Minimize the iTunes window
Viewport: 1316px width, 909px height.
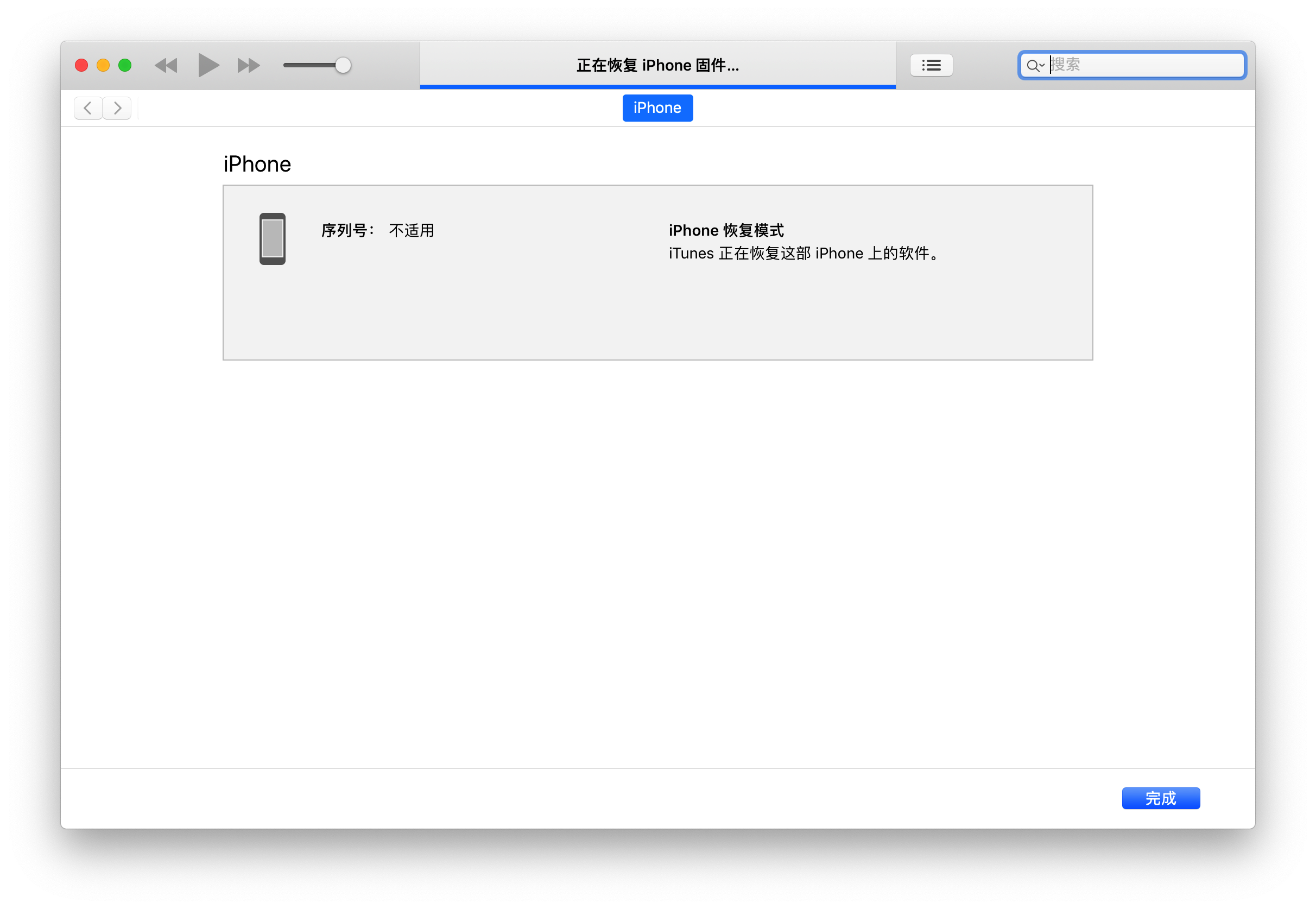click(103, 66)
